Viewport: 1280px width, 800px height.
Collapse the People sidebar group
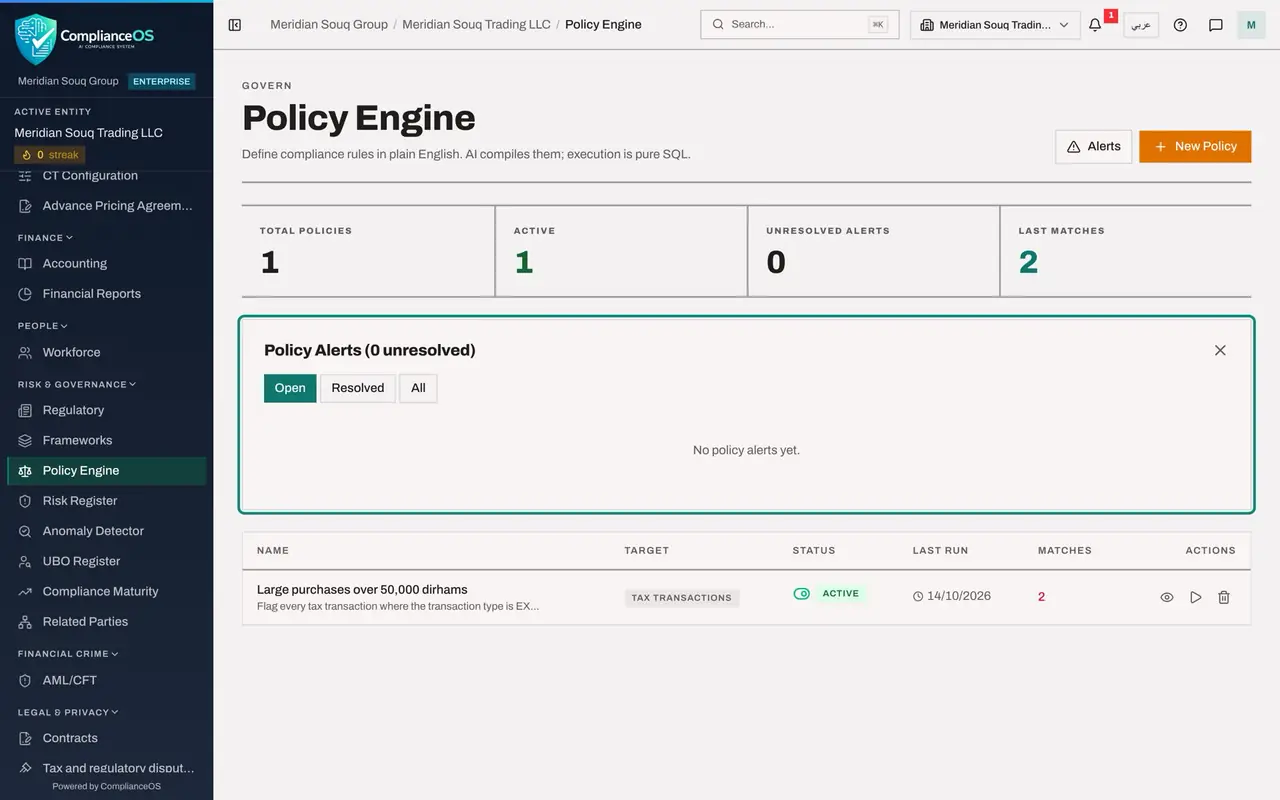coord(42,326)
